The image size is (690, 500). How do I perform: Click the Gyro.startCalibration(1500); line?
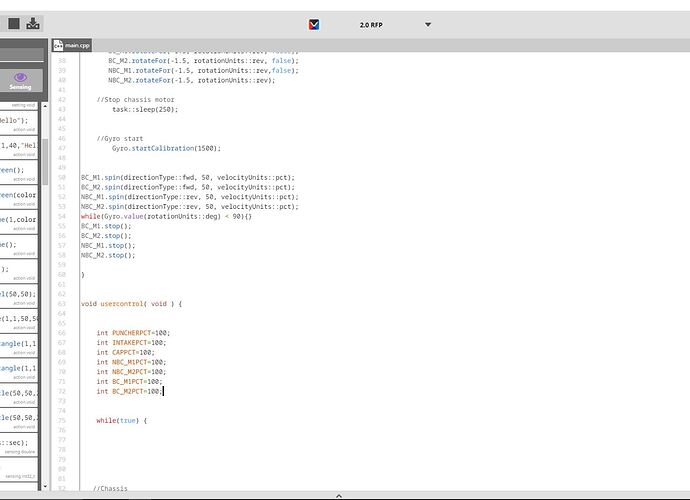coord(166,148)
